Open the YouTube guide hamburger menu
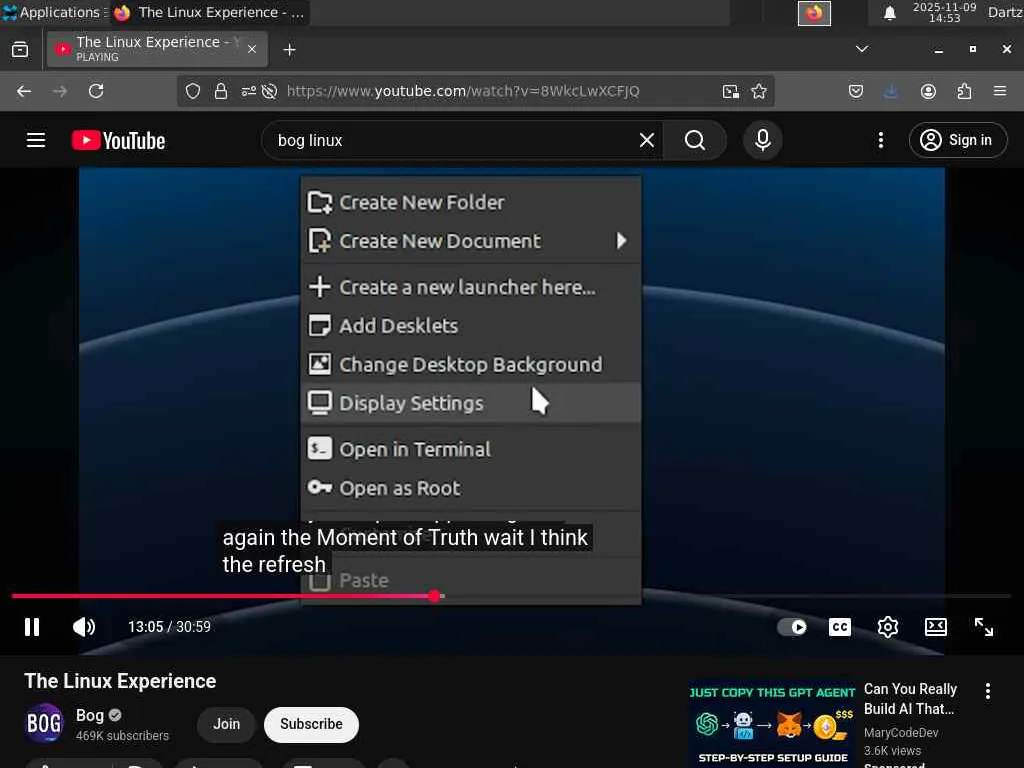 click(36, 140)
